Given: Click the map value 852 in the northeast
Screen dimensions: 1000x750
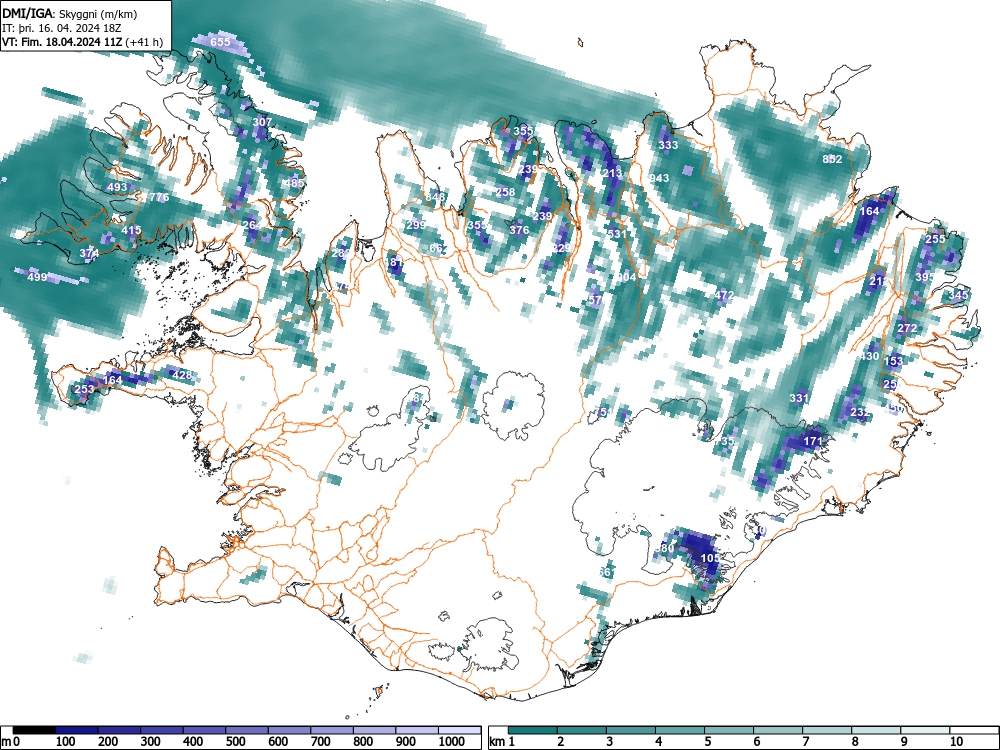Looking at the screenshot, I should pyautogui.click(x=832, y=159).
